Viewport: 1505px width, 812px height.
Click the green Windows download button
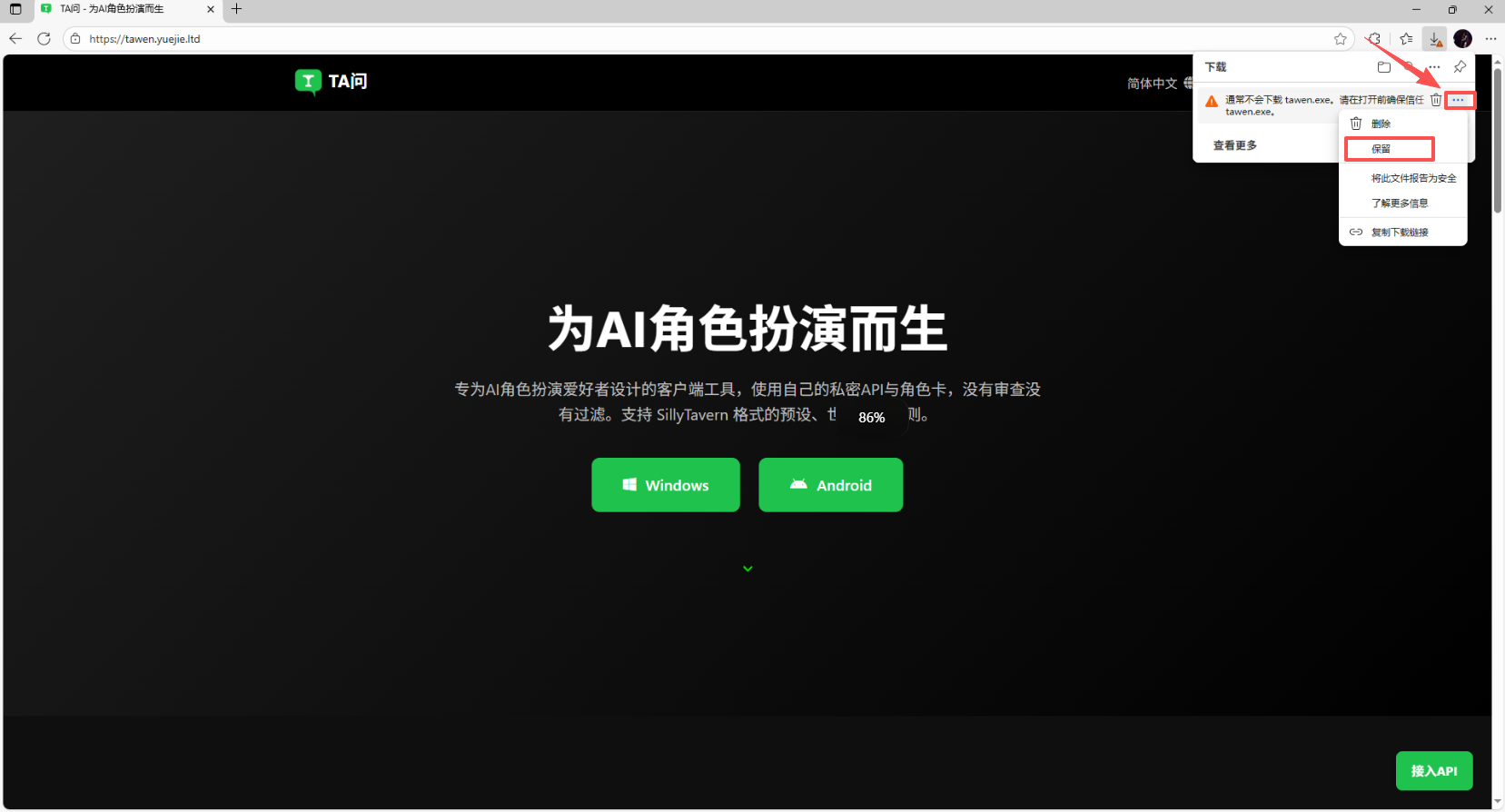[x=666, y=485]
